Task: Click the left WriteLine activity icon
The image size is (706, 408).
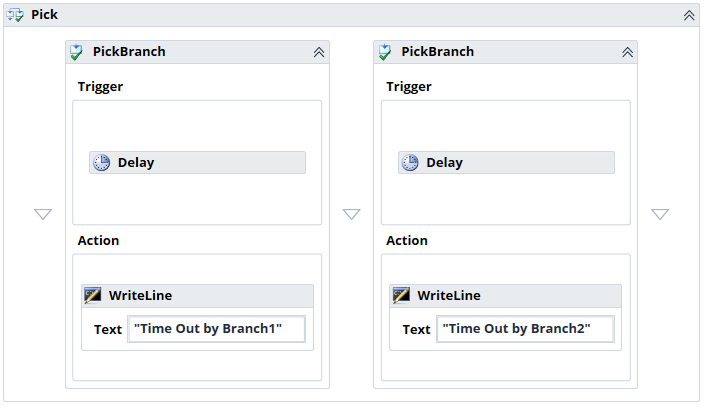Action: point(93,296)
